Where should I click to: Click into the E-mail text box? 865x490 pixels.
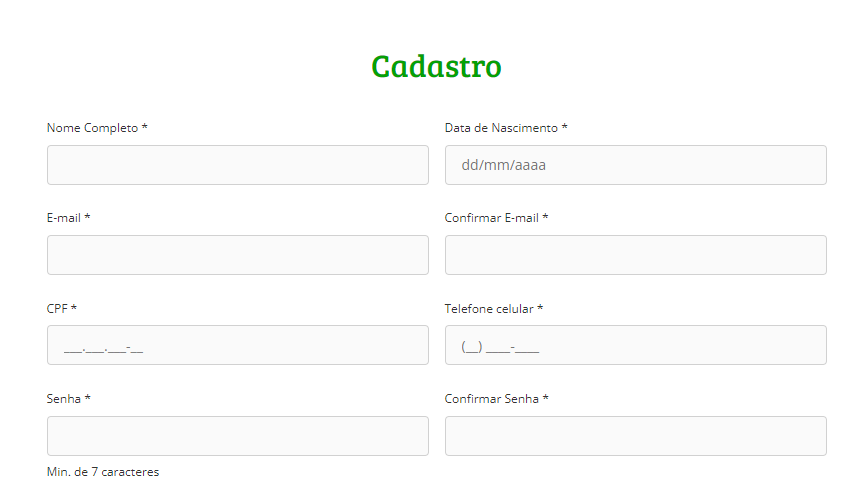(237, 255)
